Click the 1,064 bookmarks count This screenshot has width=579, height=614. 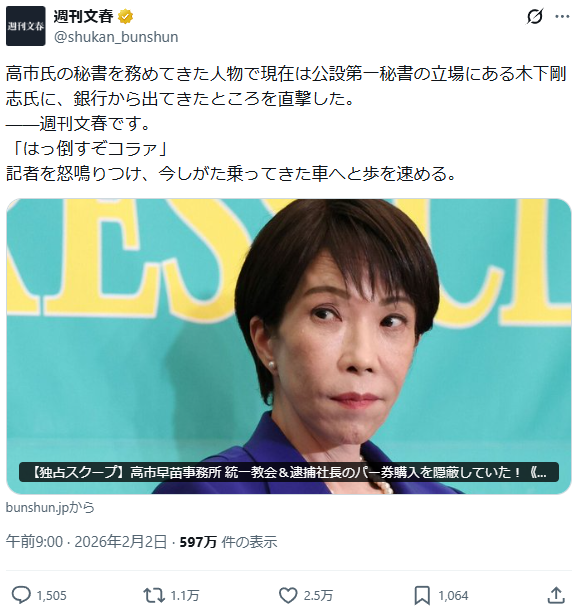pos(453,596)
